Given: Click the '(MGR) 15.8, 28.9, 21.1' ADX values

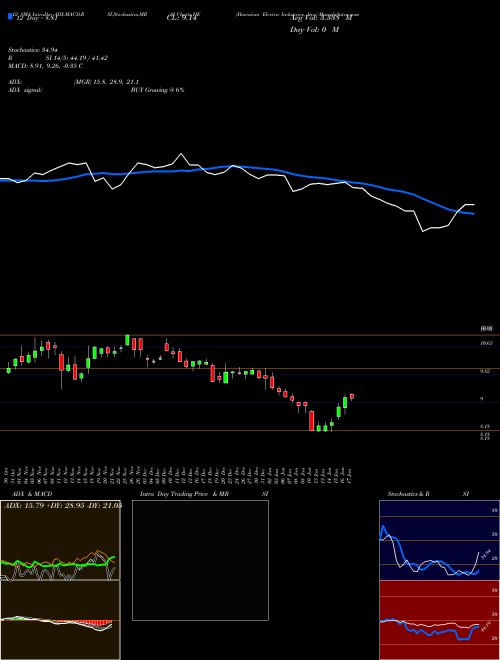Looking at the screenshot, I should [106, 82].
